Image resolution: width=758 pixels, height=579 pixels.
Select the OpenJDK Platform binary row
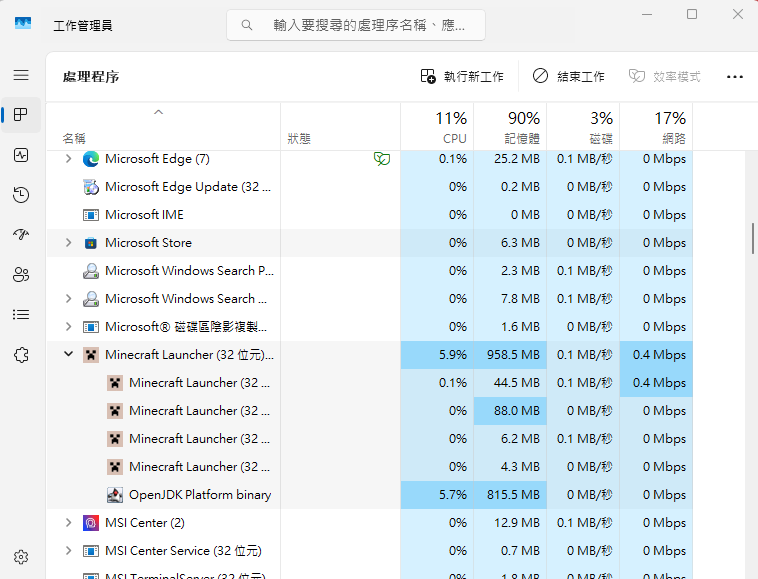coord(369,495)
